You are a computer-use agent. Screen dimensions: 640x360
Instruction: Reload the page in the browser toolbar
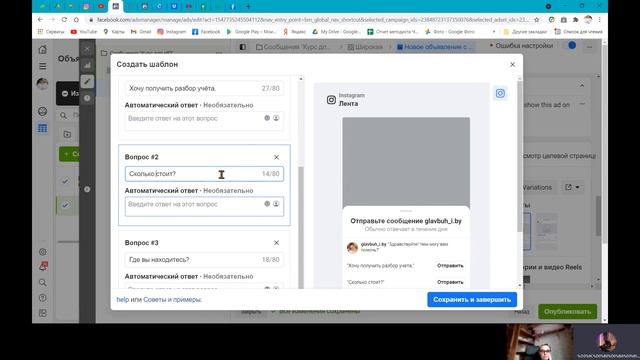pos(64,20)
